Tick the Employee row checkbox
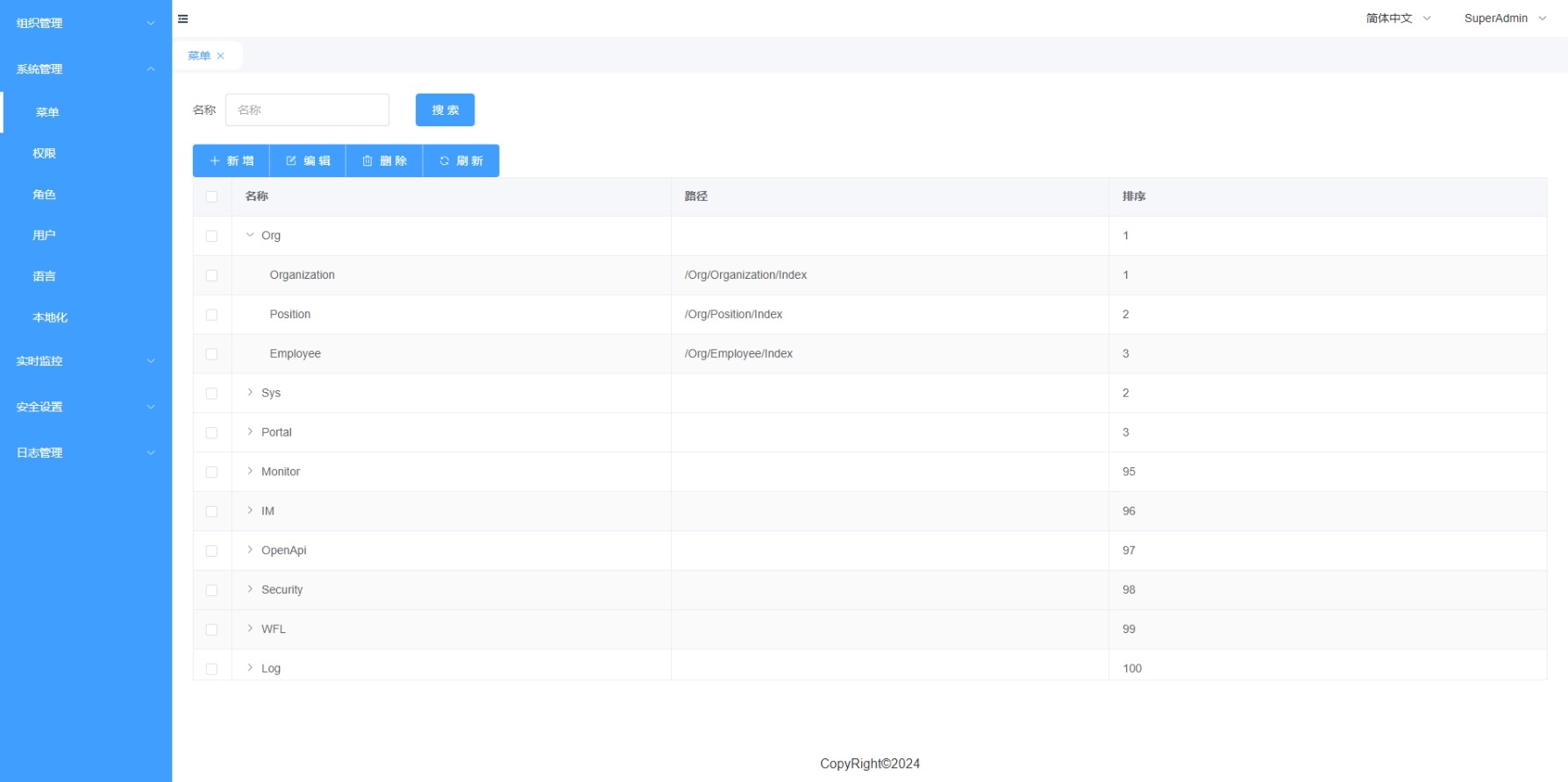1568x782 pixels. (211, 354)
